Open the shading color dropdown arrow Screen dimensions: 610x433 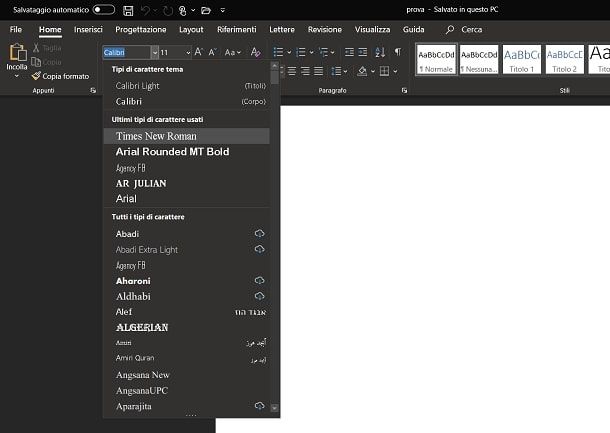click(373, 71)
